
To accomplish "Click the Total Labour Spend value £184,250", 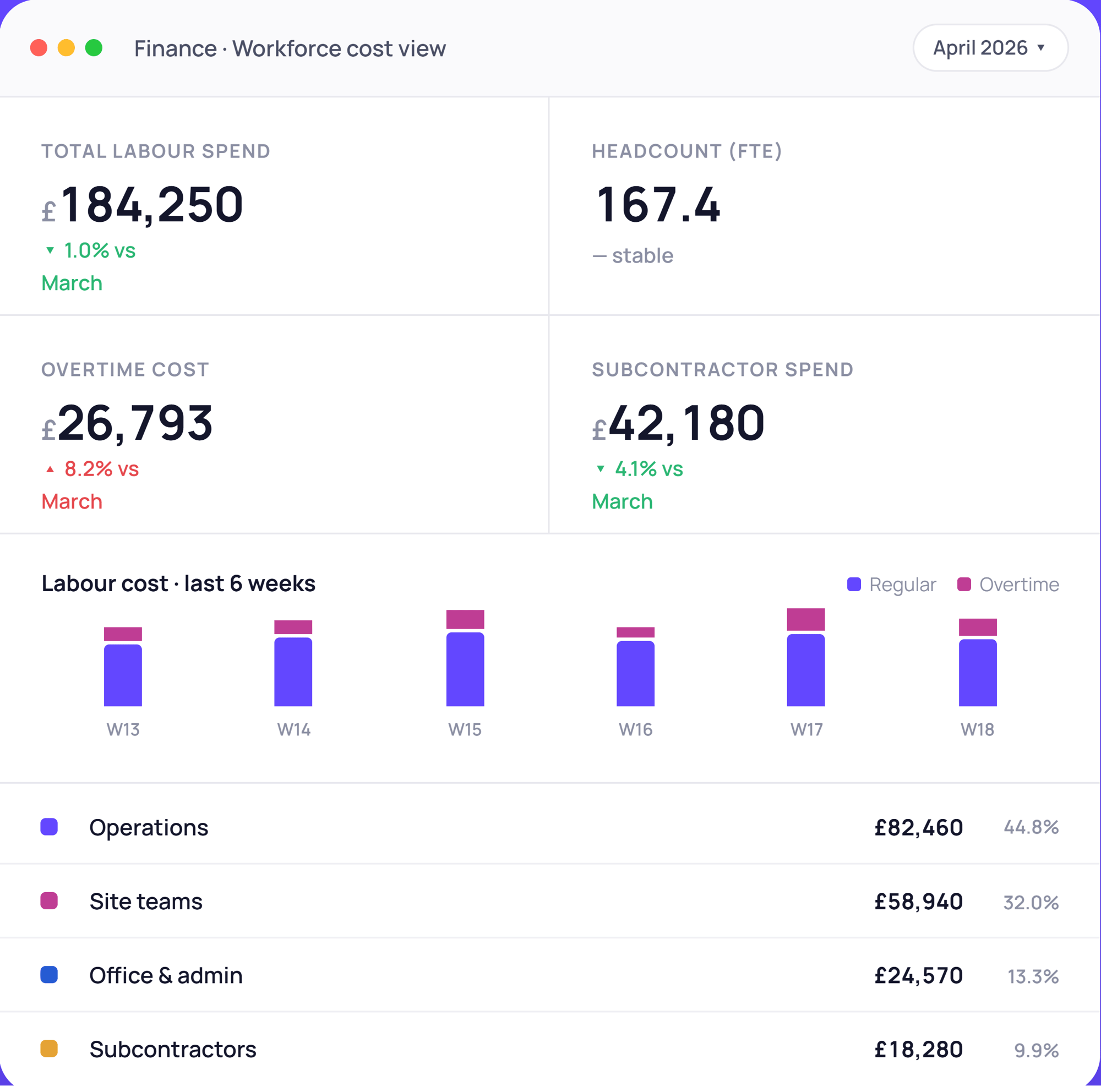I will tap(143, 205).
